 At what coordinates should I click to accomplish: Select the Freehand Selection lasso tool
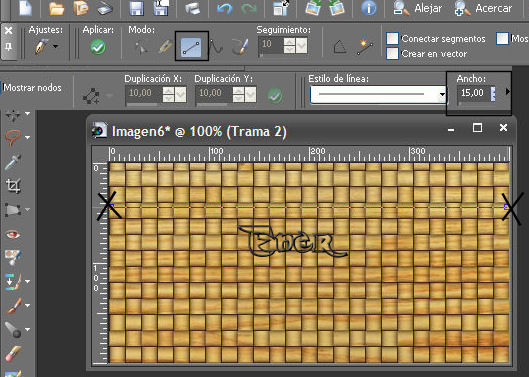coord(13,138)
